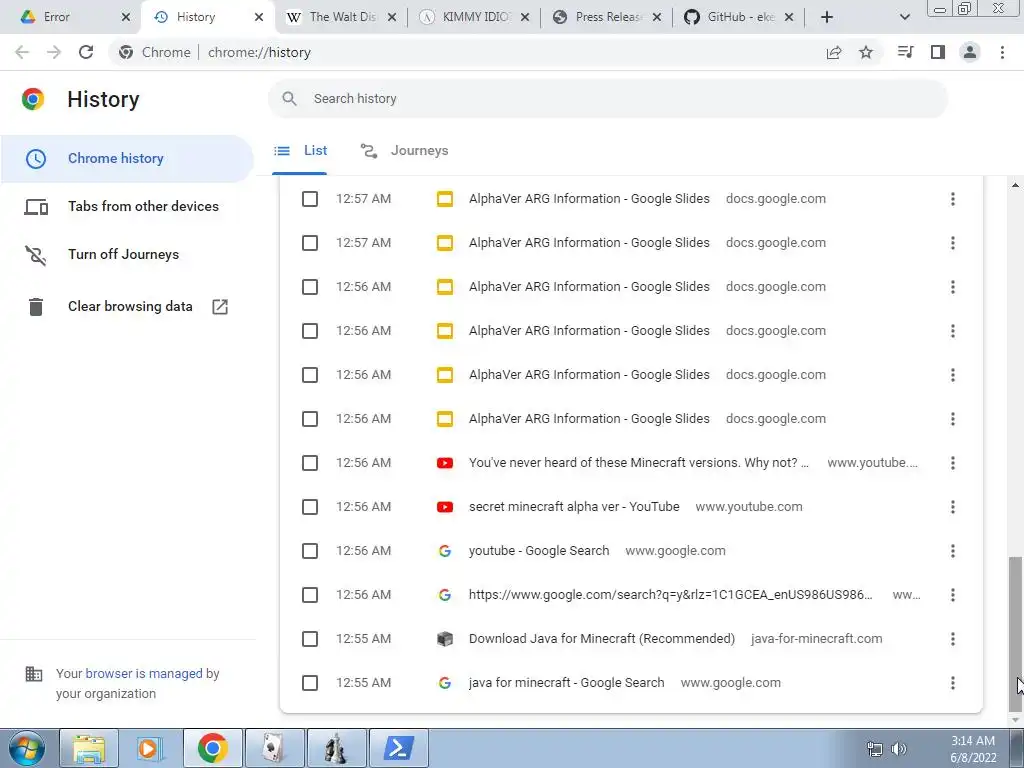Open the tab search chevron
1024x768 pixels.
(x=904, y=17)
